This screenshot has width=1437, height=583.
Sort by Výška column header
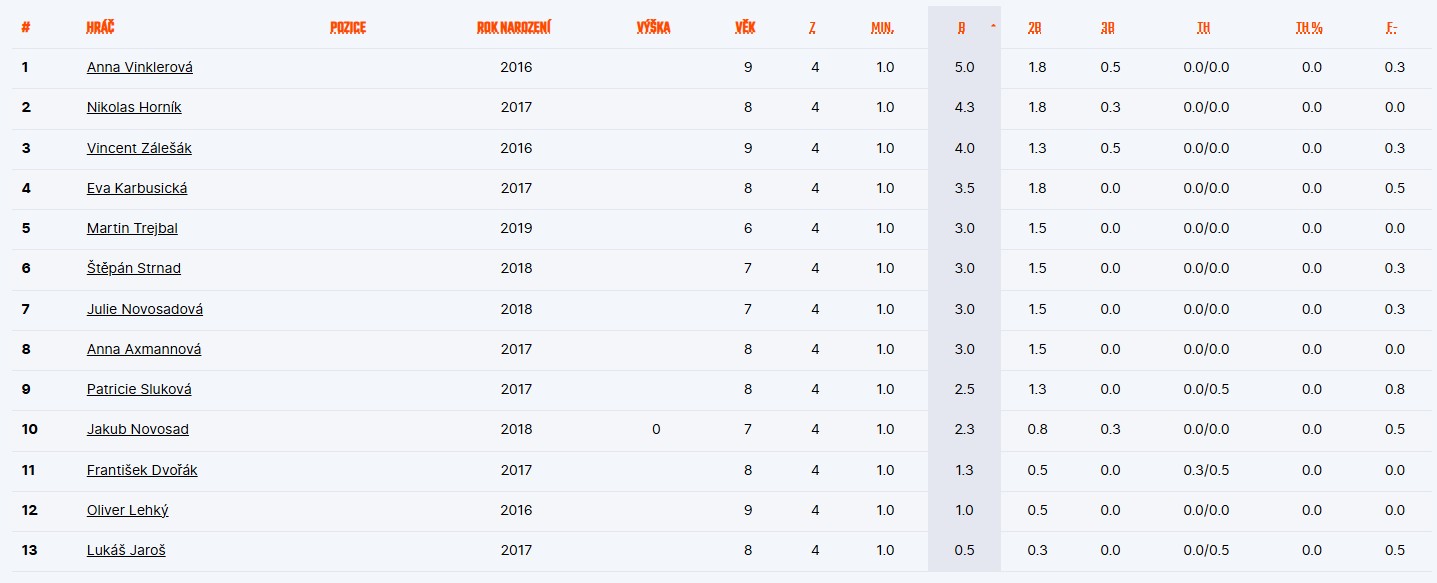click(653, 27)
